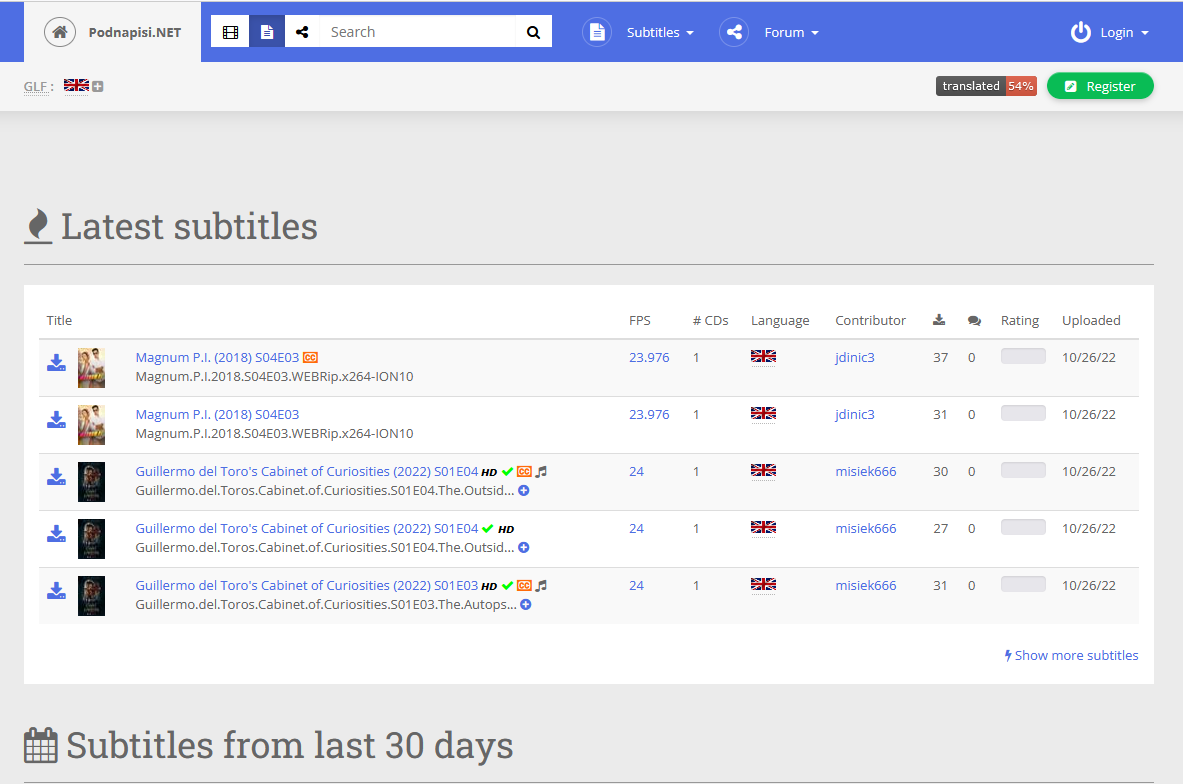Open the Login dropdown
The height and width of the screenshot is (784, 1183).
pyautogui.click(x=1124, y=32)
